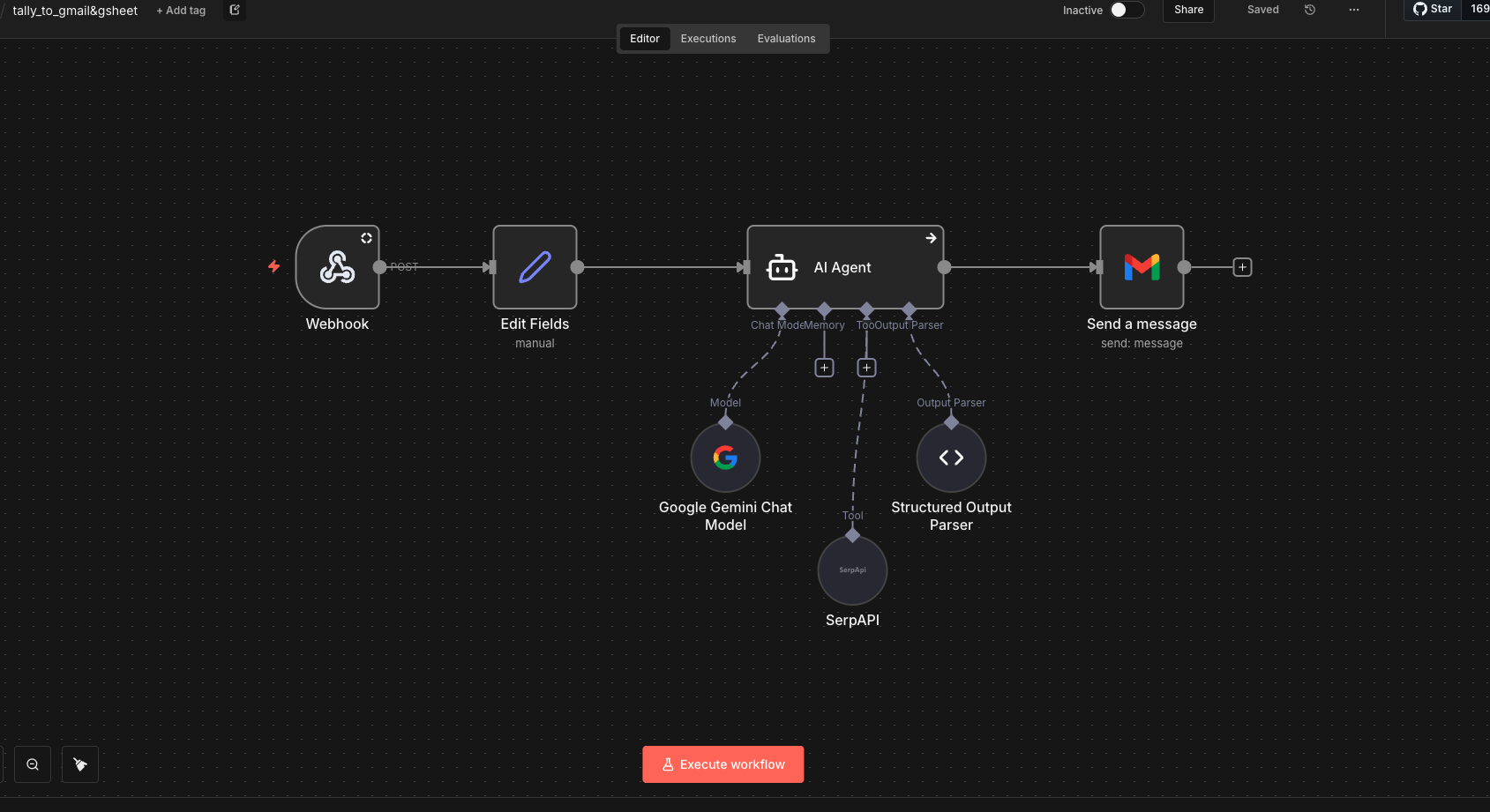Toggle the workflow Inactive switch

(1125, 8)
